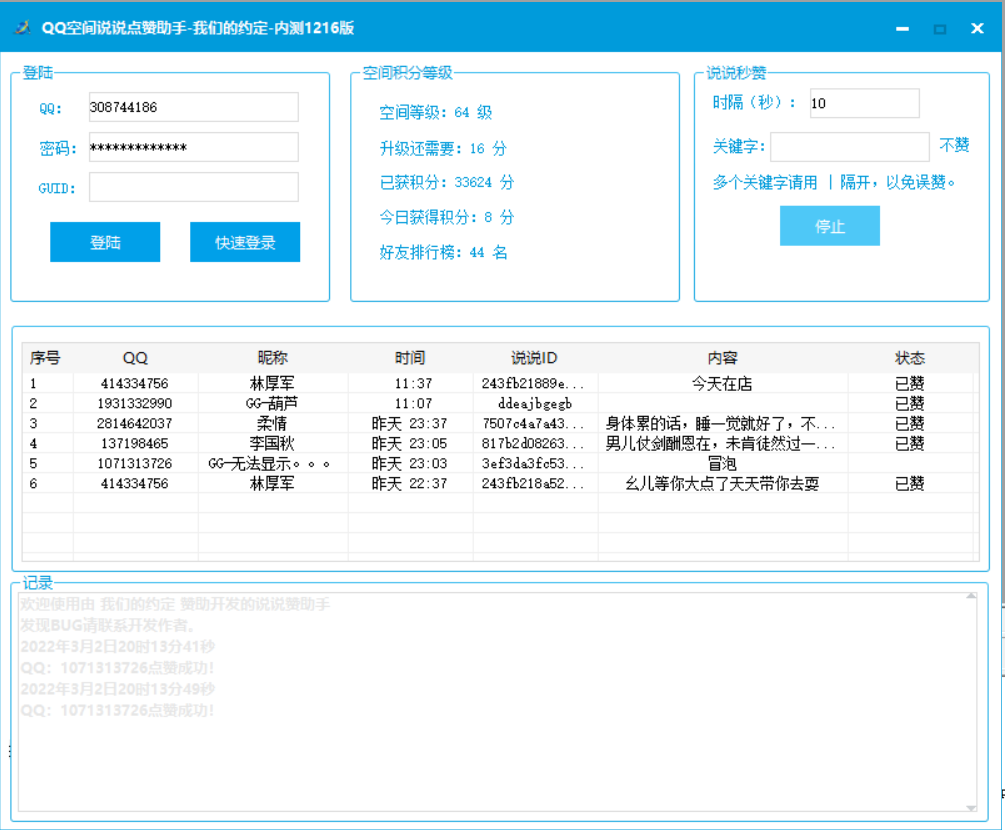
Task: Click the app icon in the title bar
Action: (x=22, y=28)
